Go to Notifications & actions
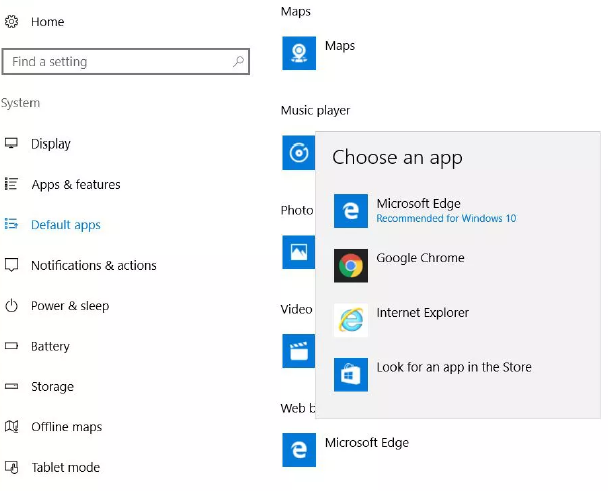The height and width of the screenshot is (491, 608). pos(93,266)
